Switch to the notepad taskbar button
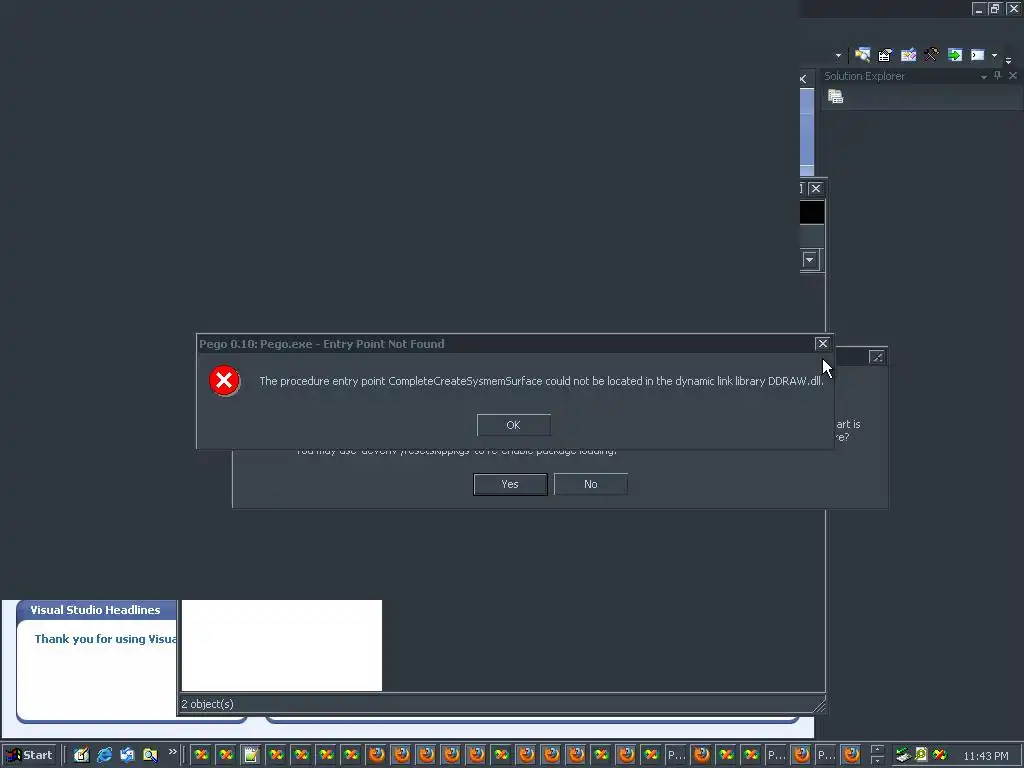This screenshot has width=1024, height=768. tap(251, 755)
